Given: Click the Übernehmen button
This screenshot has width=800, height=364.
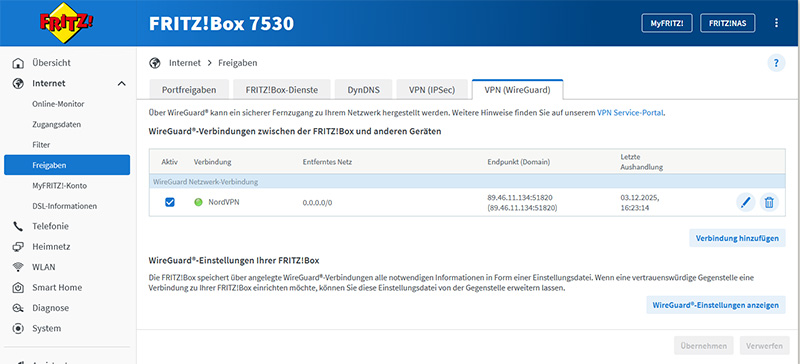Looking at the screenshot, I should point(704,346).
